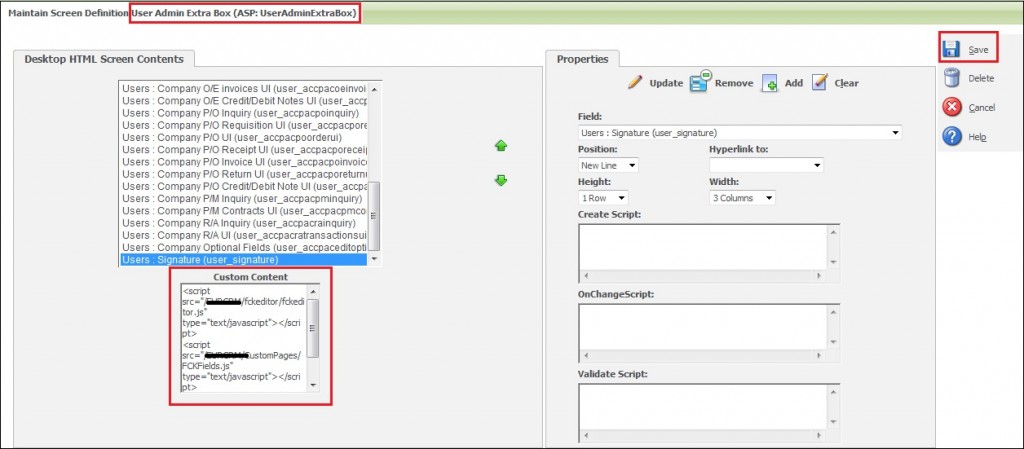This screenshot has width=1024, height=449.
Task: Open the Hyperlink to dropdown
Action: (765, 165)
